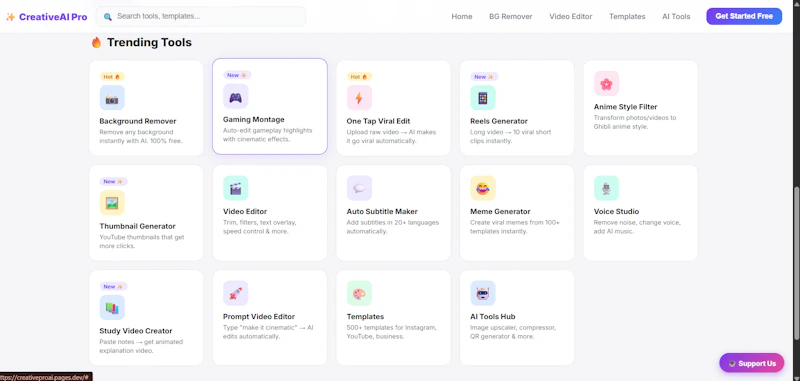Screen dimensions: 800x381
Task: Click 'Paste notes → get animated' text
Action: coord(141,346)
